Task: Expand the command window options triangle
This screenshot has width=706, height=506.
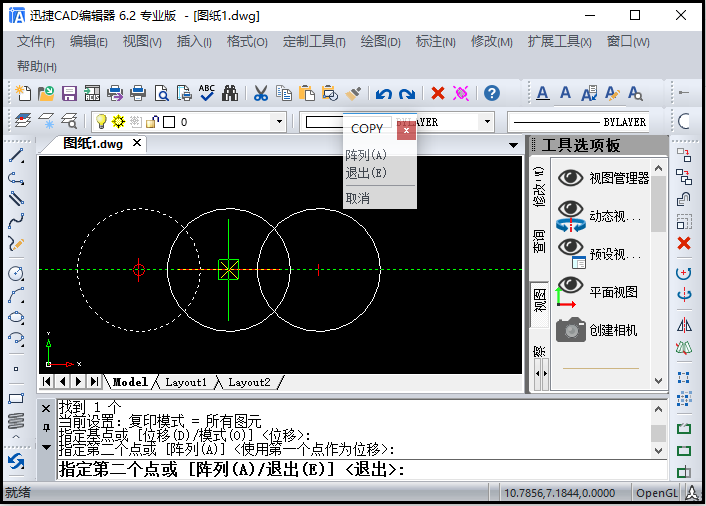Action: coord(46,447)
